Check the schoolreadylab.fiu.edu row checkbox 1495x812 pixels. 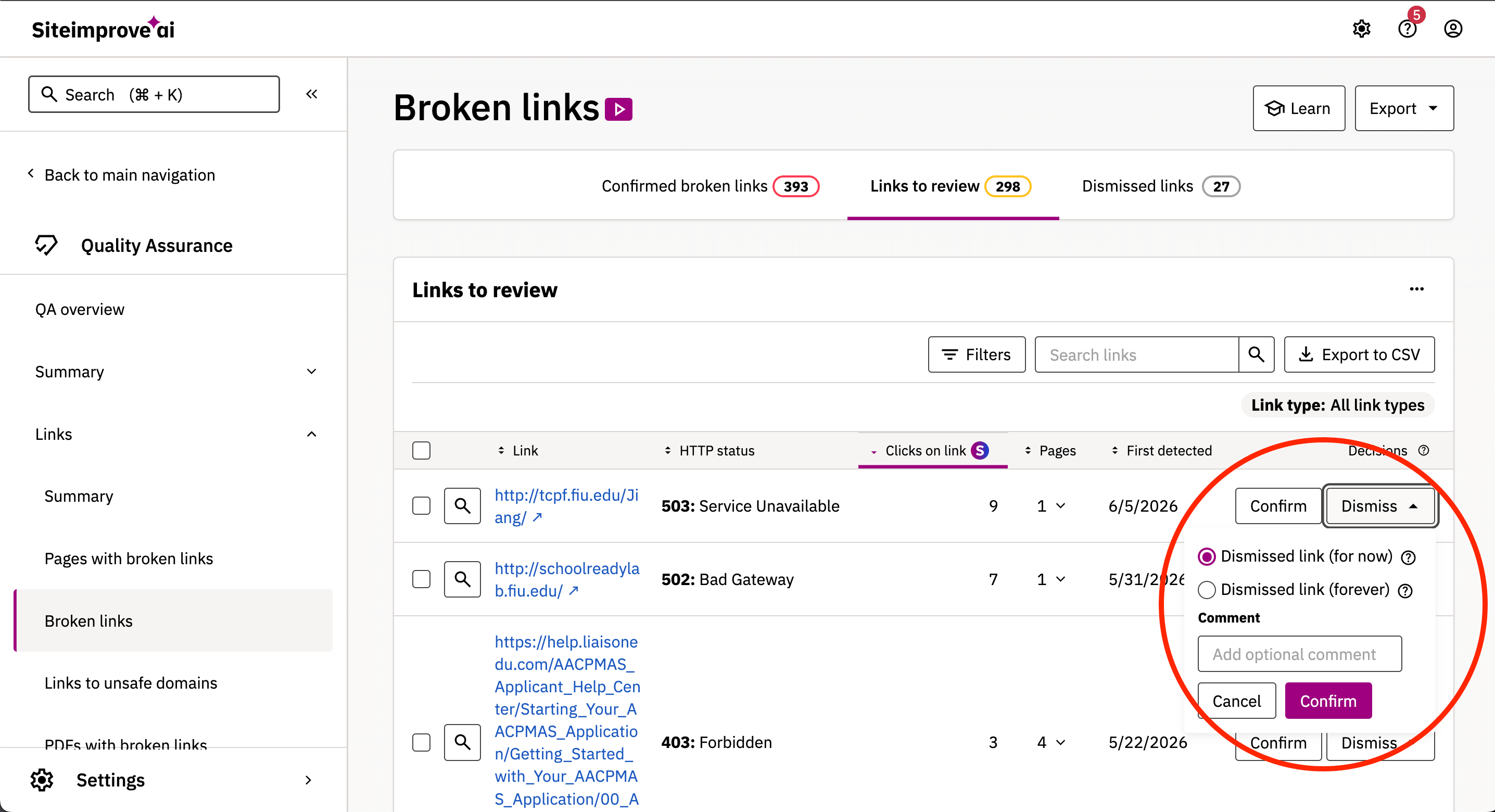pyautogui.click(x=421, y=579)
